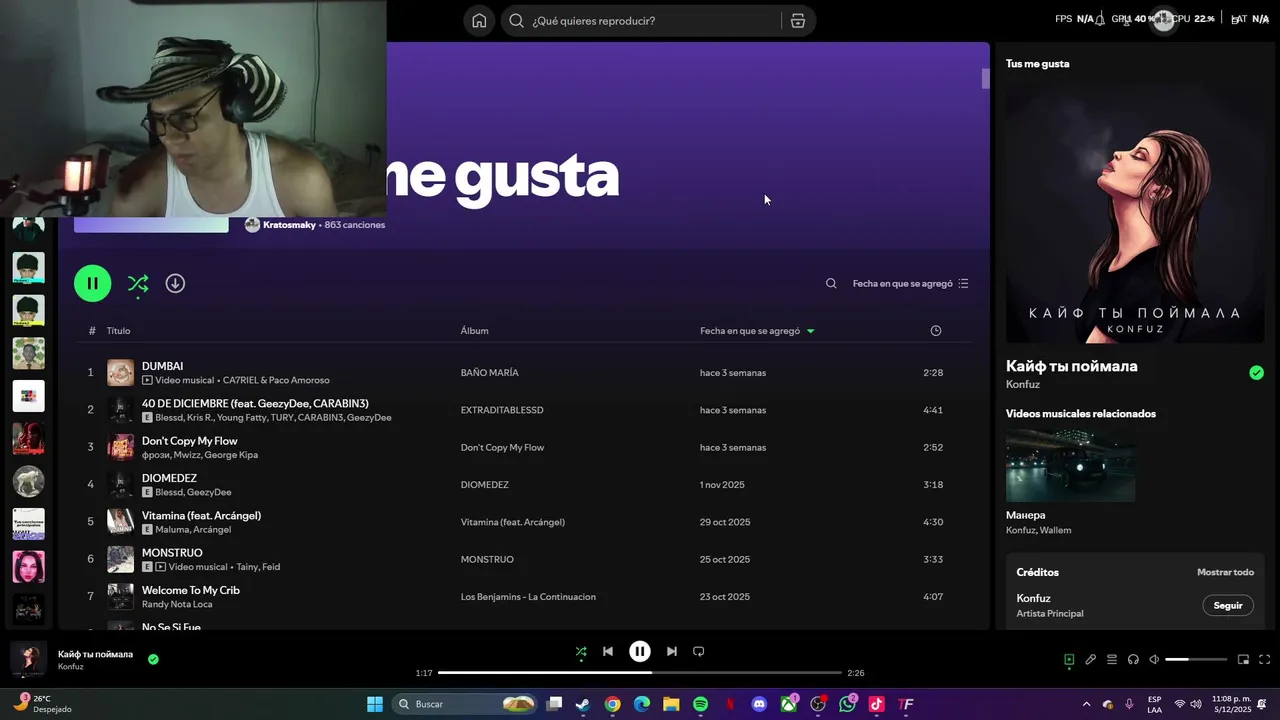Click DUMBAI duration 2:28
This screenshot has width=1280, height=720.
point(933,373)
